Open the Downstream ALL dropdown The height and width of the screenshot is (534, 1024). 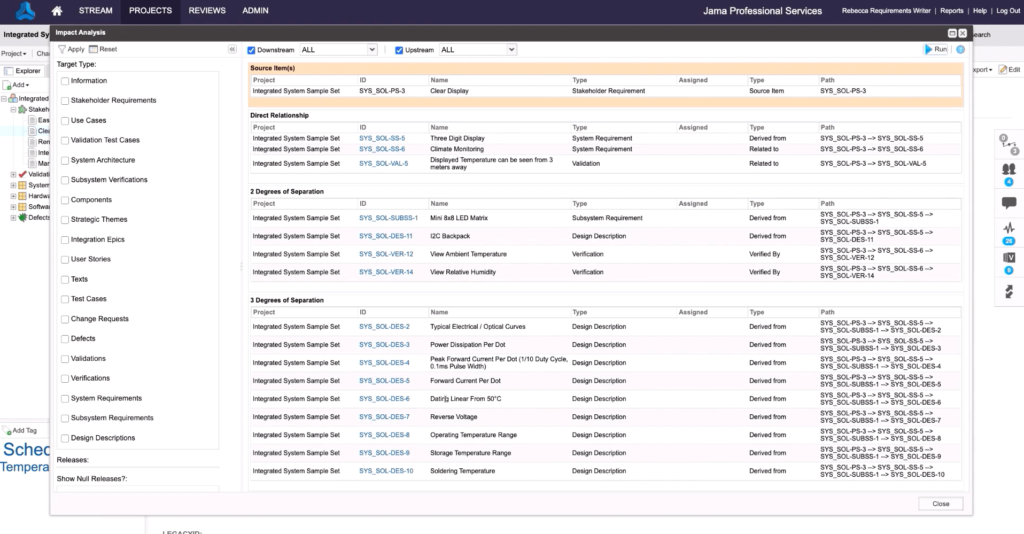pos(338,49)
